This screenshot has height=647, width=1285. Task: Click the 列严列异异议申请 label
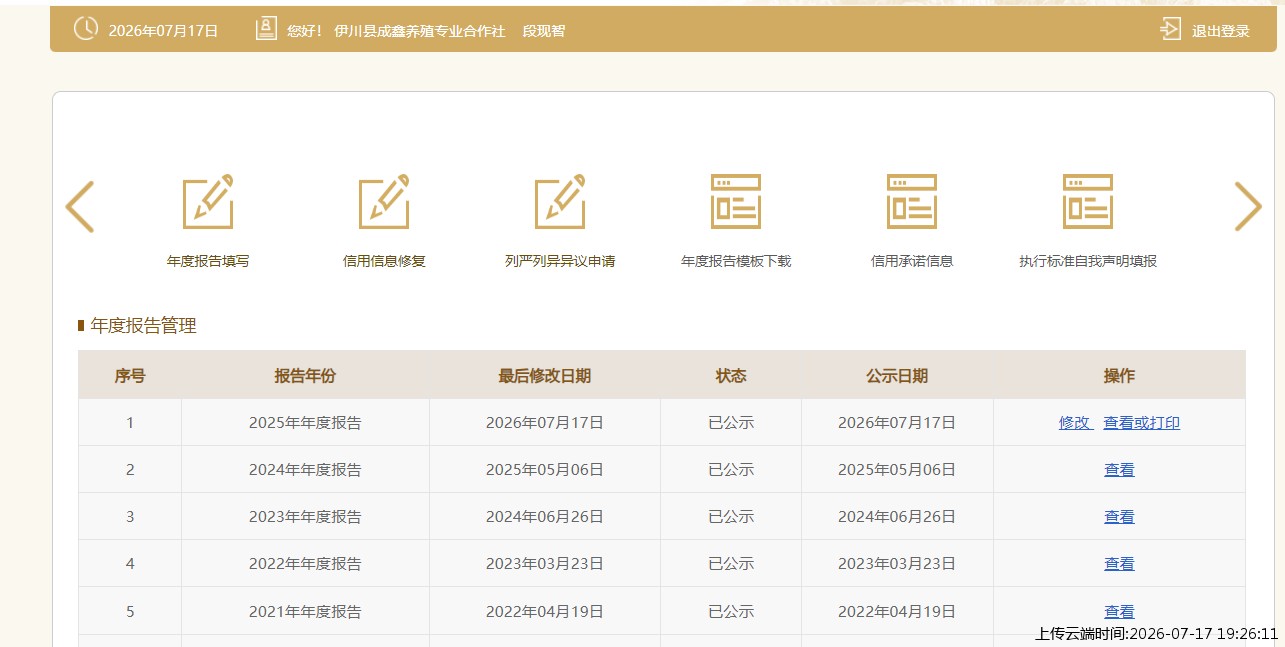[x=560, y=261]
